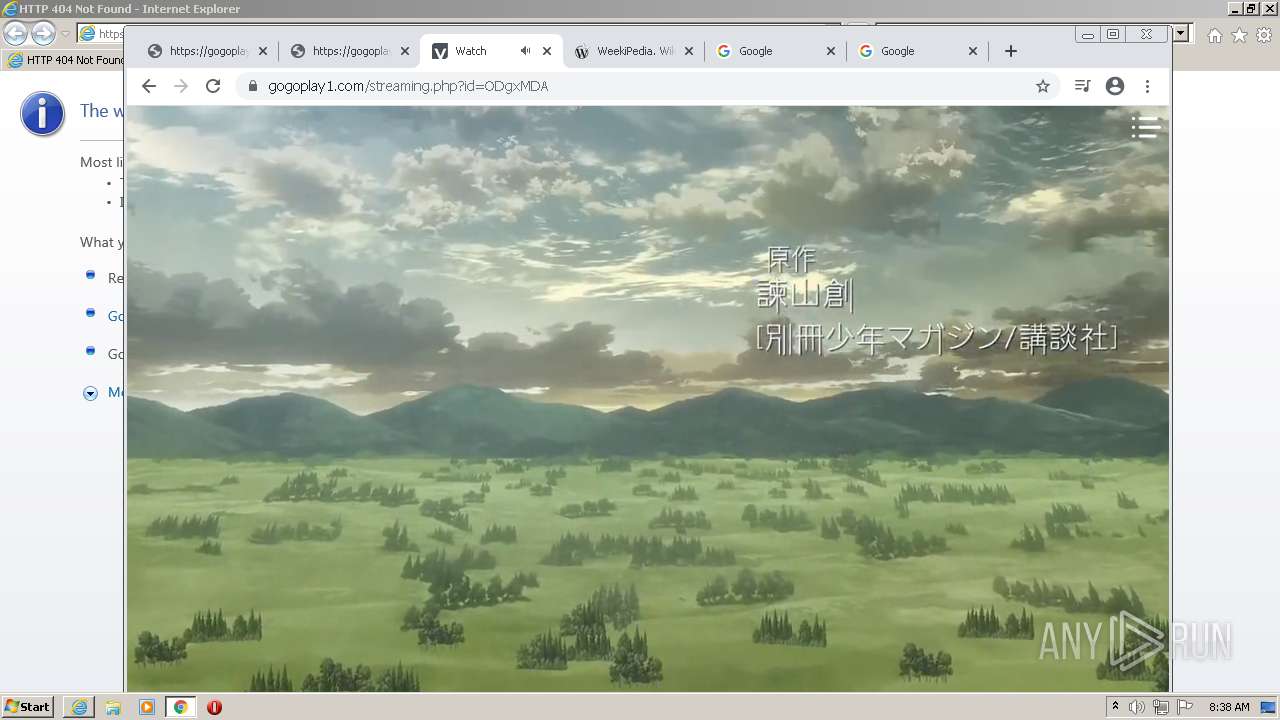The width and height of the screenshot is (1280, 720).
Task: Click the Chrome forward arrow
Action: [x=181, y=86]
